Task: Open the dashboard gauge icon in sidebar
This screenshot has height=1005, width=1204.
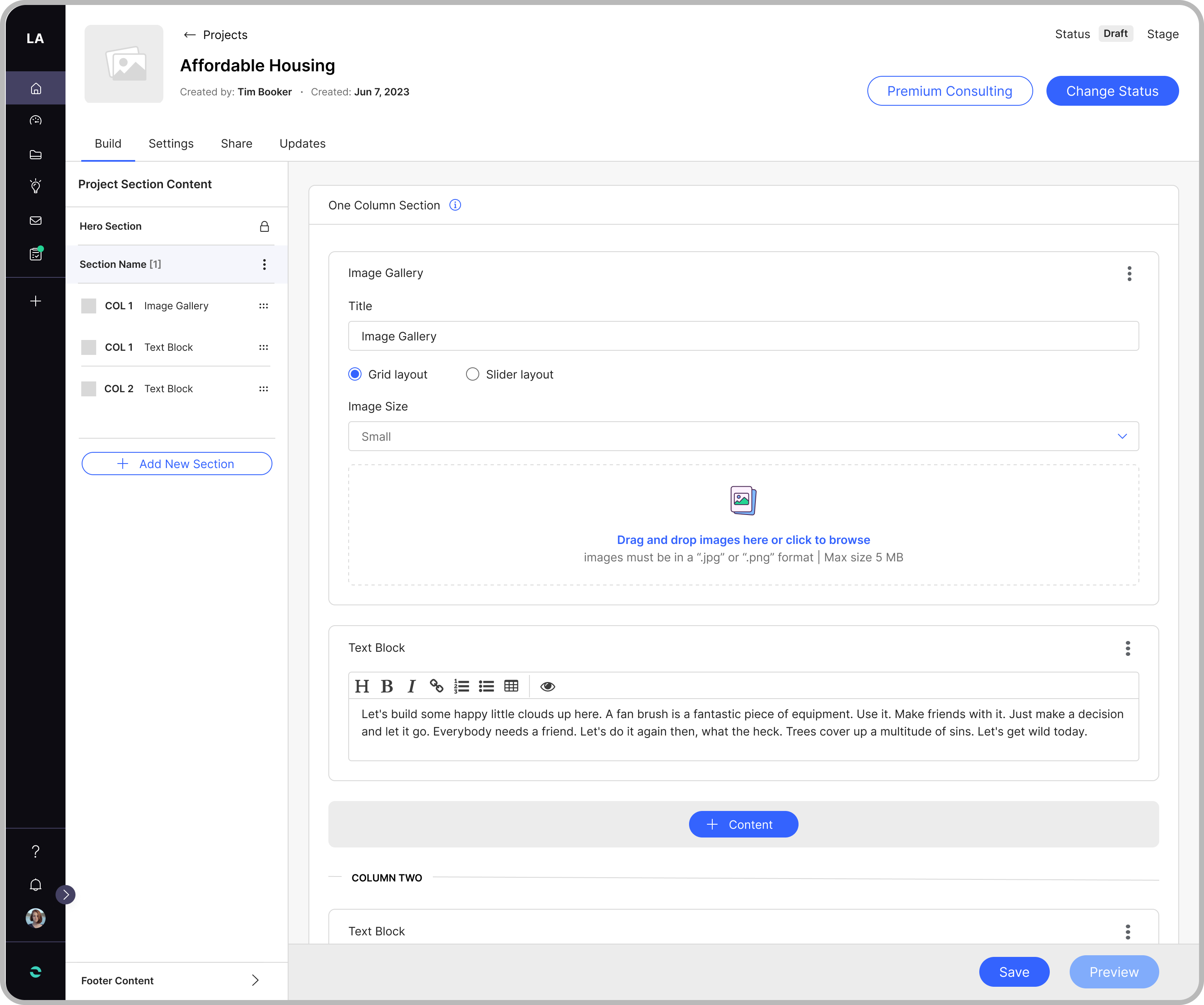Action: [x=36, y=120]
